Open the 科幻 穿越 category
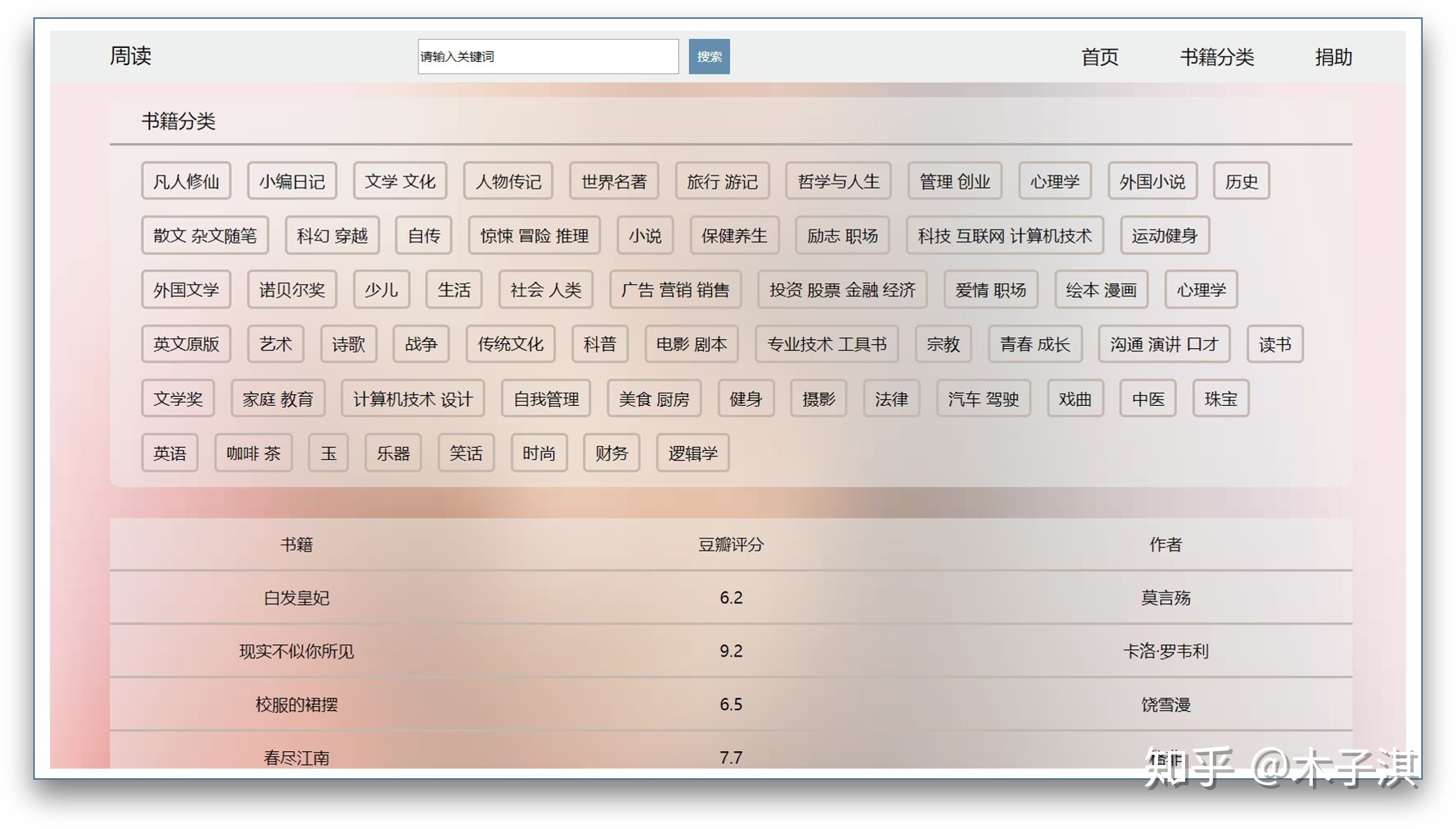 (331, 236)
